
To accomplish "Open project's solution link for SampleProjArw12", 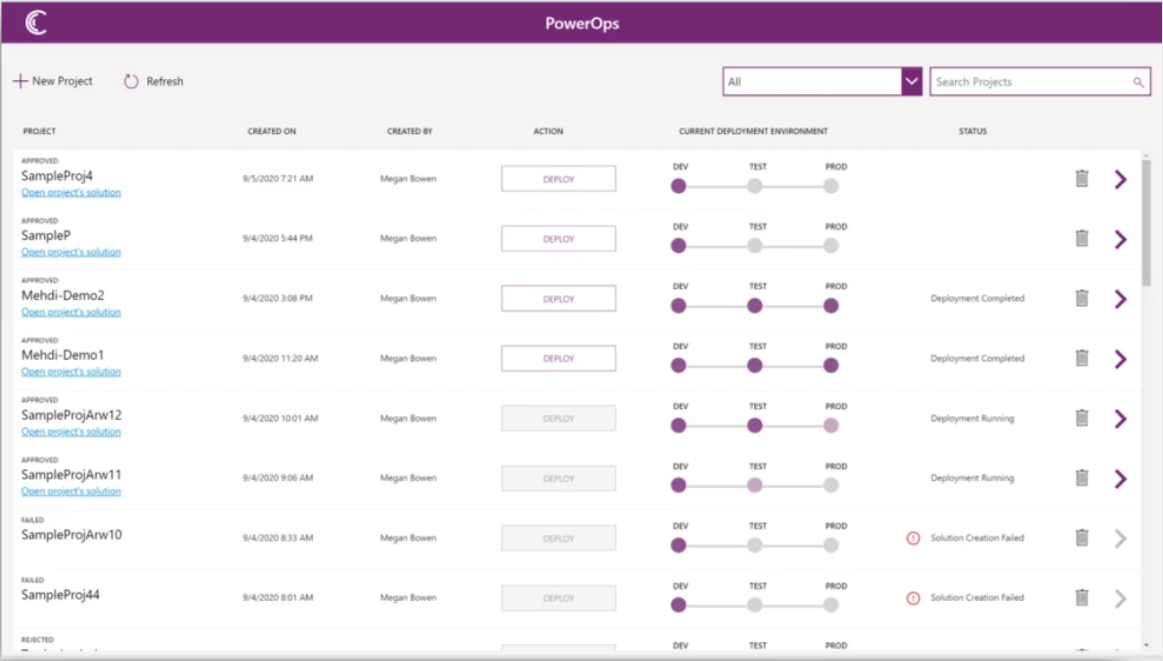I will pyautogui.click(x=71, y=432).
